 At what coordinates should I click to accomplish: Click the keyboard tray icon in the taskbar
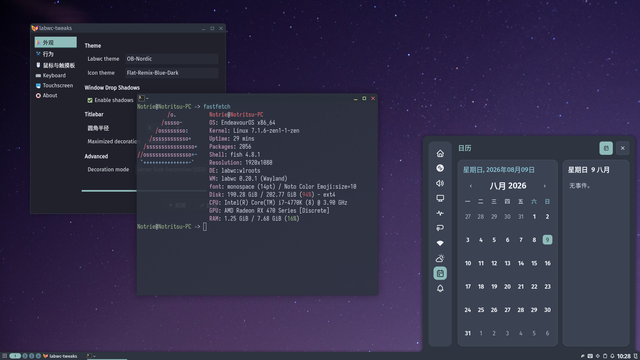point(590,356)
